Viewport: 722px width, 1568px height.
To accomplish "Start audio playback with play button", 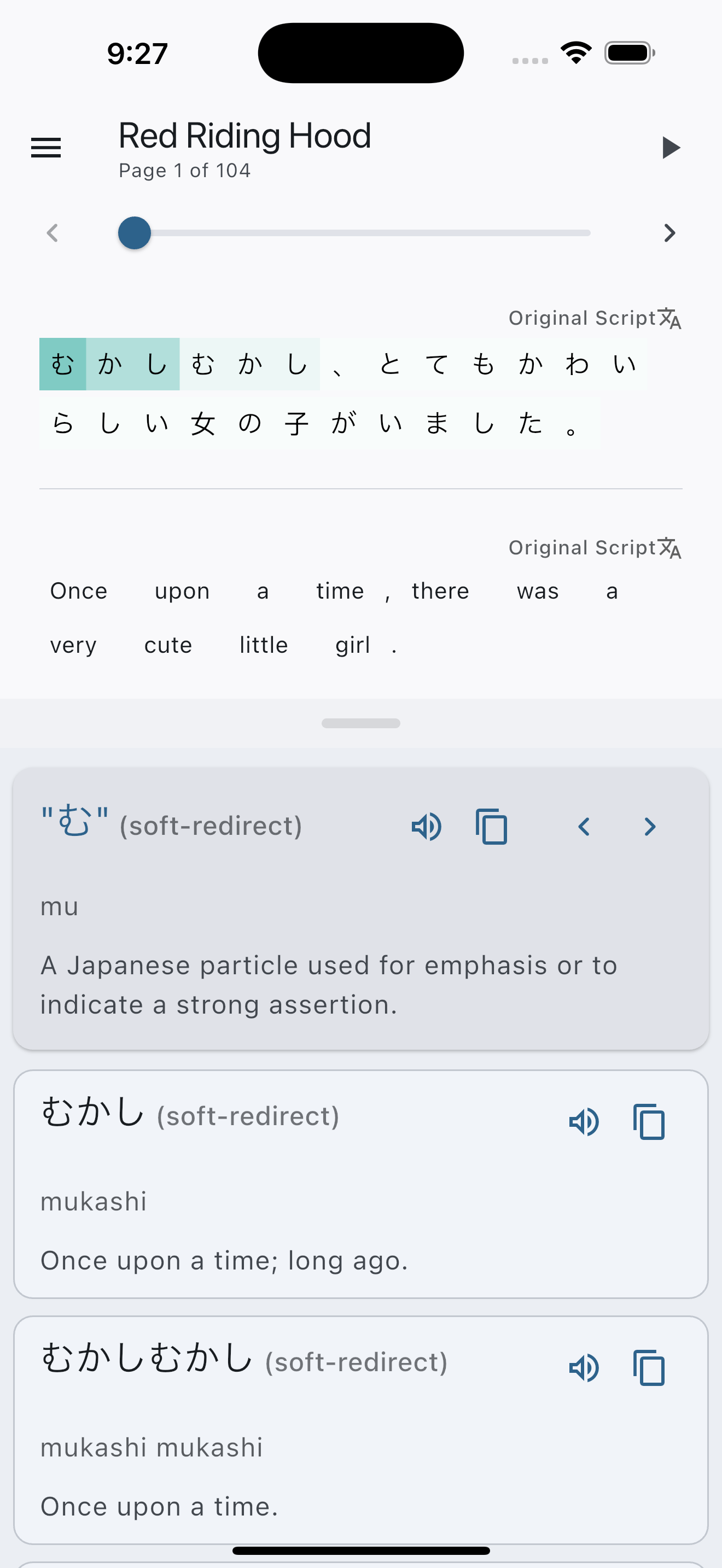I will click(x=670, y=147).
